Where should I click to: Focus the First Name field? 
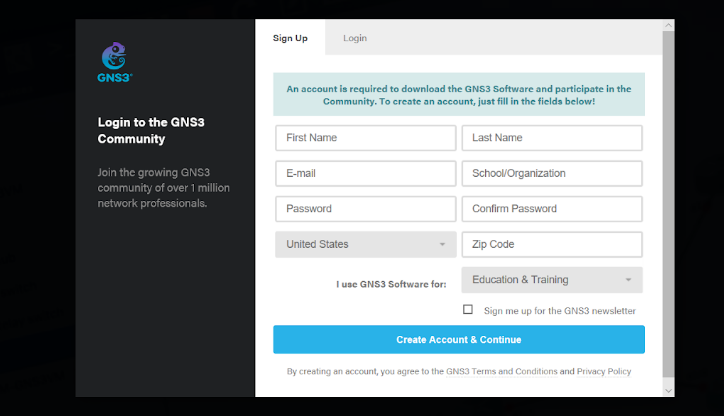366,138
